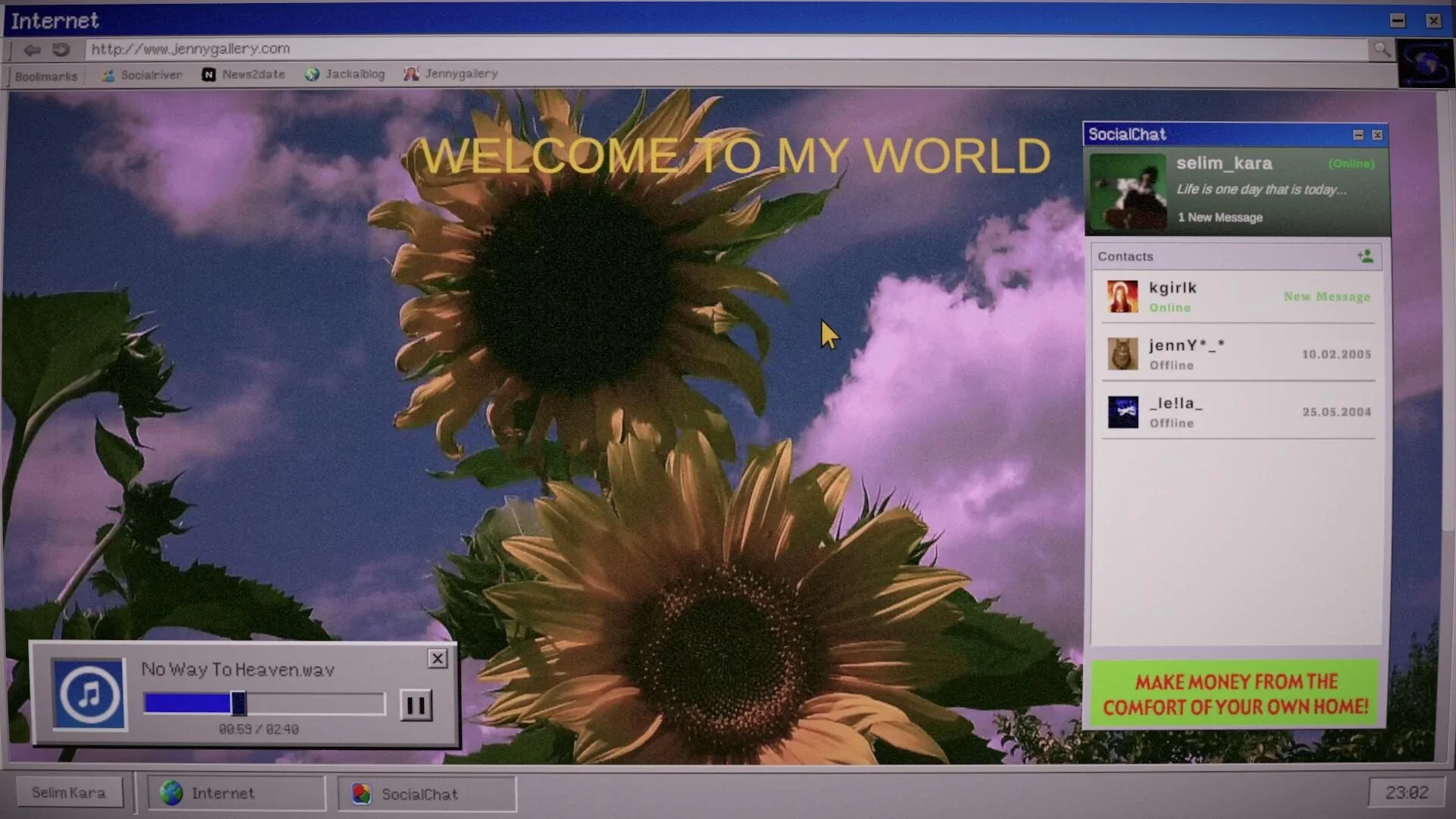
Task: Click the magnifier search icon in address bar
Action: (x=1382, y=49)
